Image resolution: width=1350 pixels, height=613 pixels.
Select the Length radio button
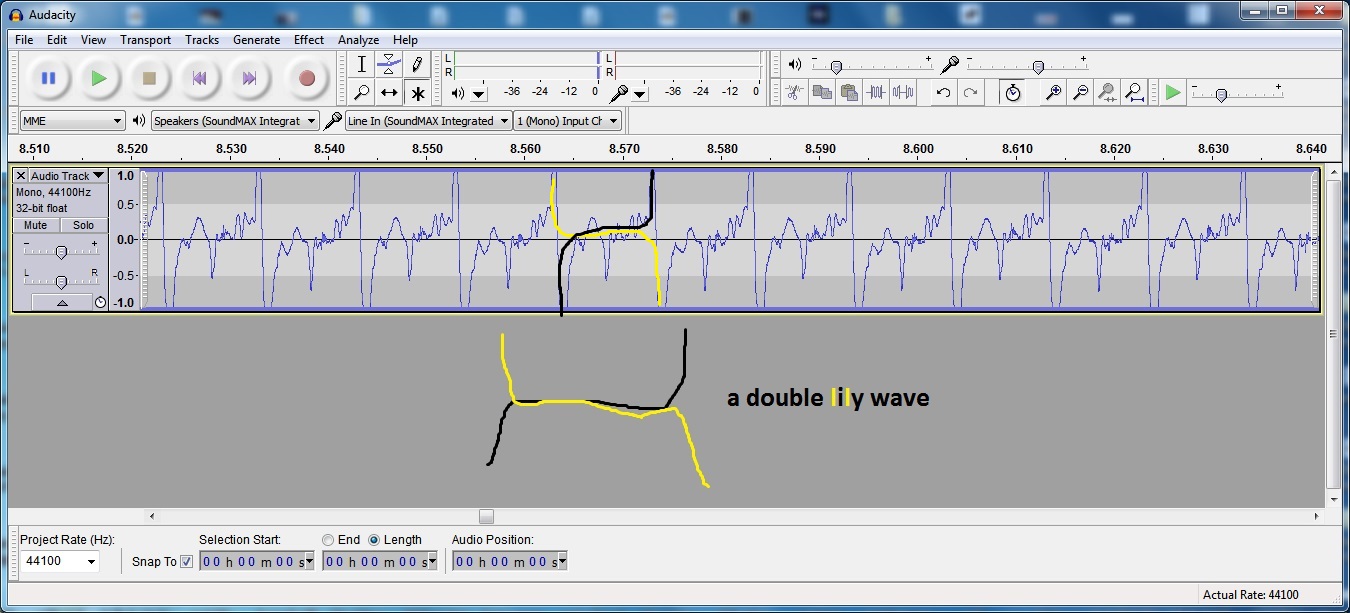coord(374,540)
